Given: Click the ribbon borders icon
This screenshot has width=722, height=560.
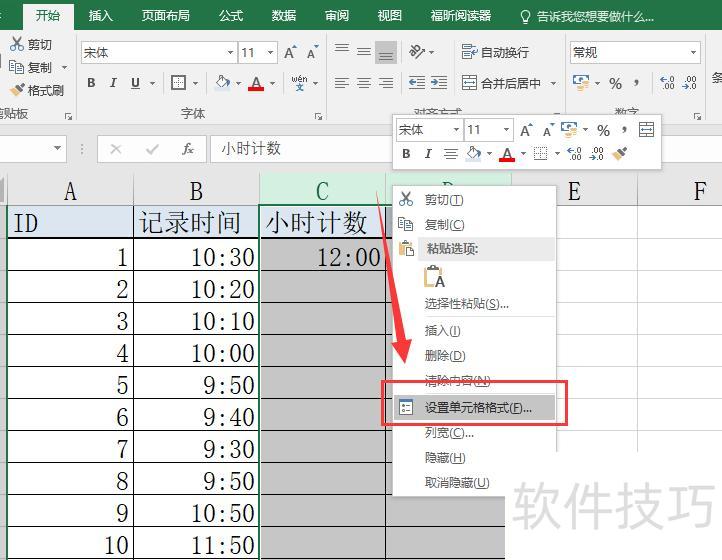Looking at the screenshot, I should [178, 83].
